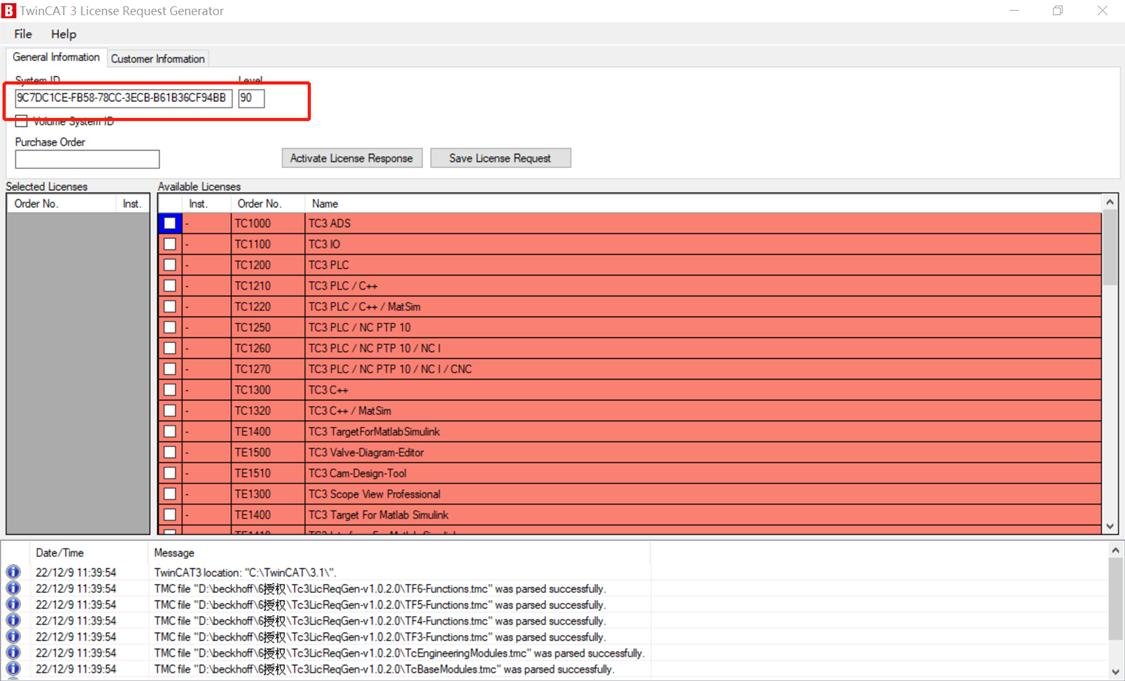
Task: Click info icon for TF4-Functions.tmc log entry
Action: click(13, 621)
